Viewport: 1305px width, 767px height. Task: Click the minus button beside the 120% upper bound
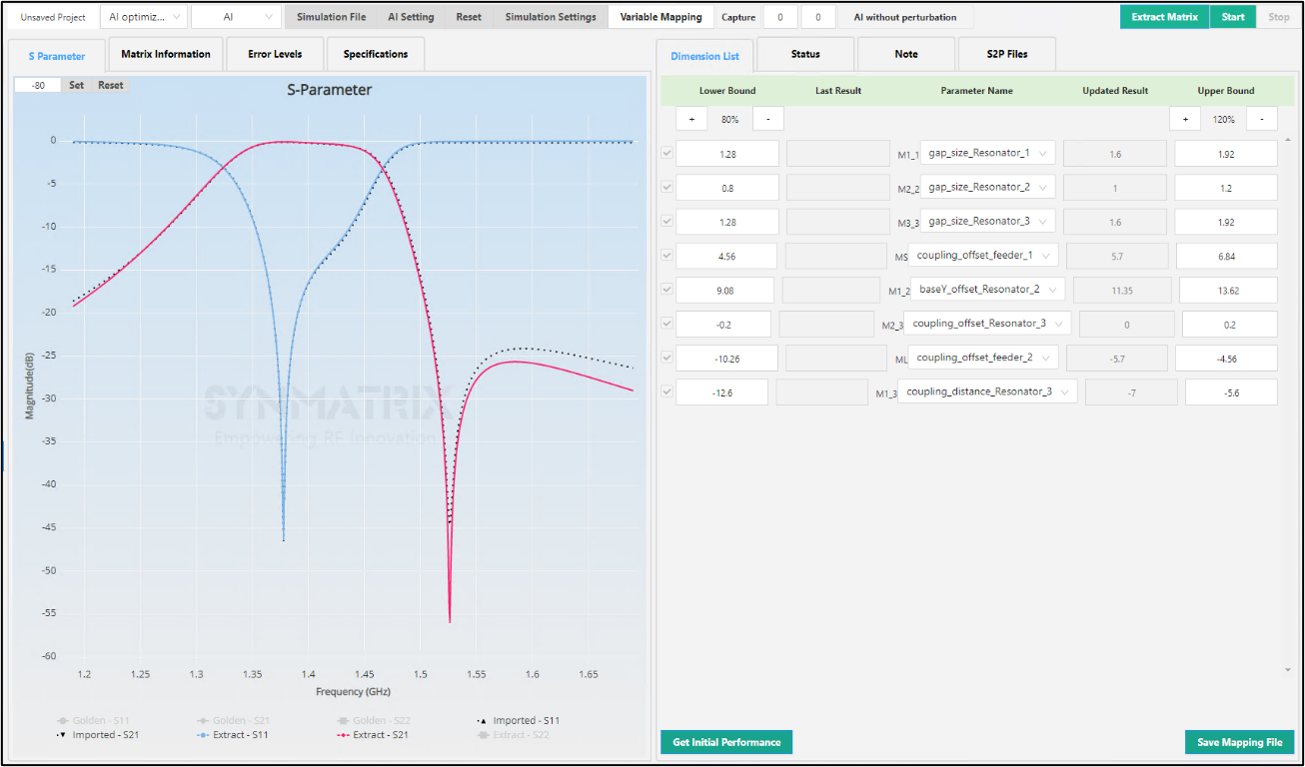tap(1262, 119)
